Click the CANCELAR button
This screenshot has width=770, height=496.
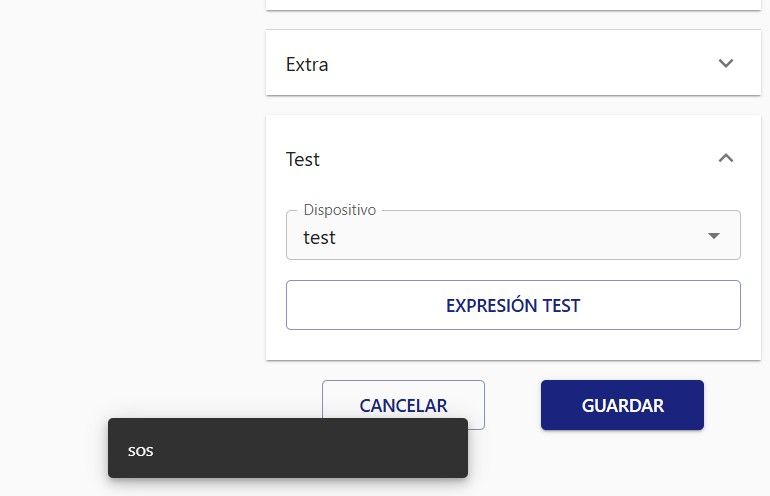pyautogui.click(x=403, y=405)
